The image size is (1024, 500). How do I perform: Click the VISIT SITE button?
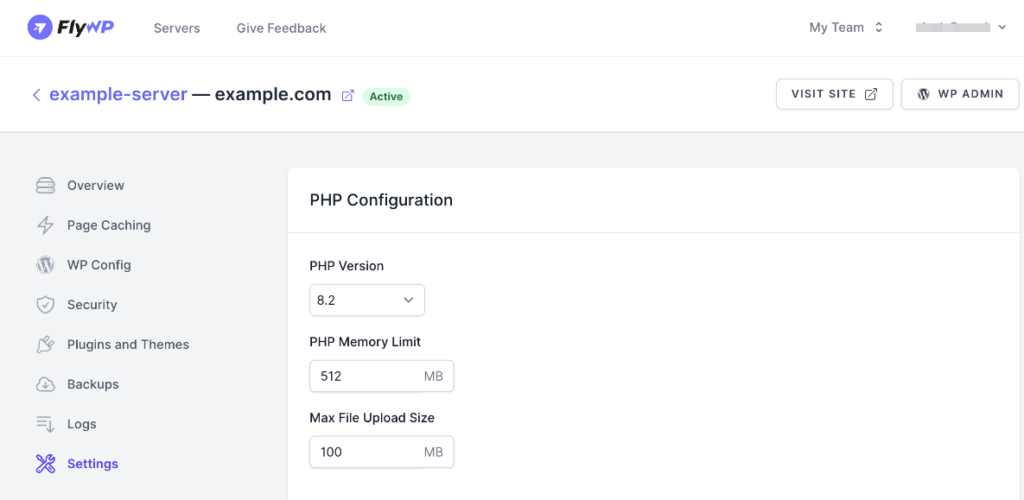(x=835, y=94)
